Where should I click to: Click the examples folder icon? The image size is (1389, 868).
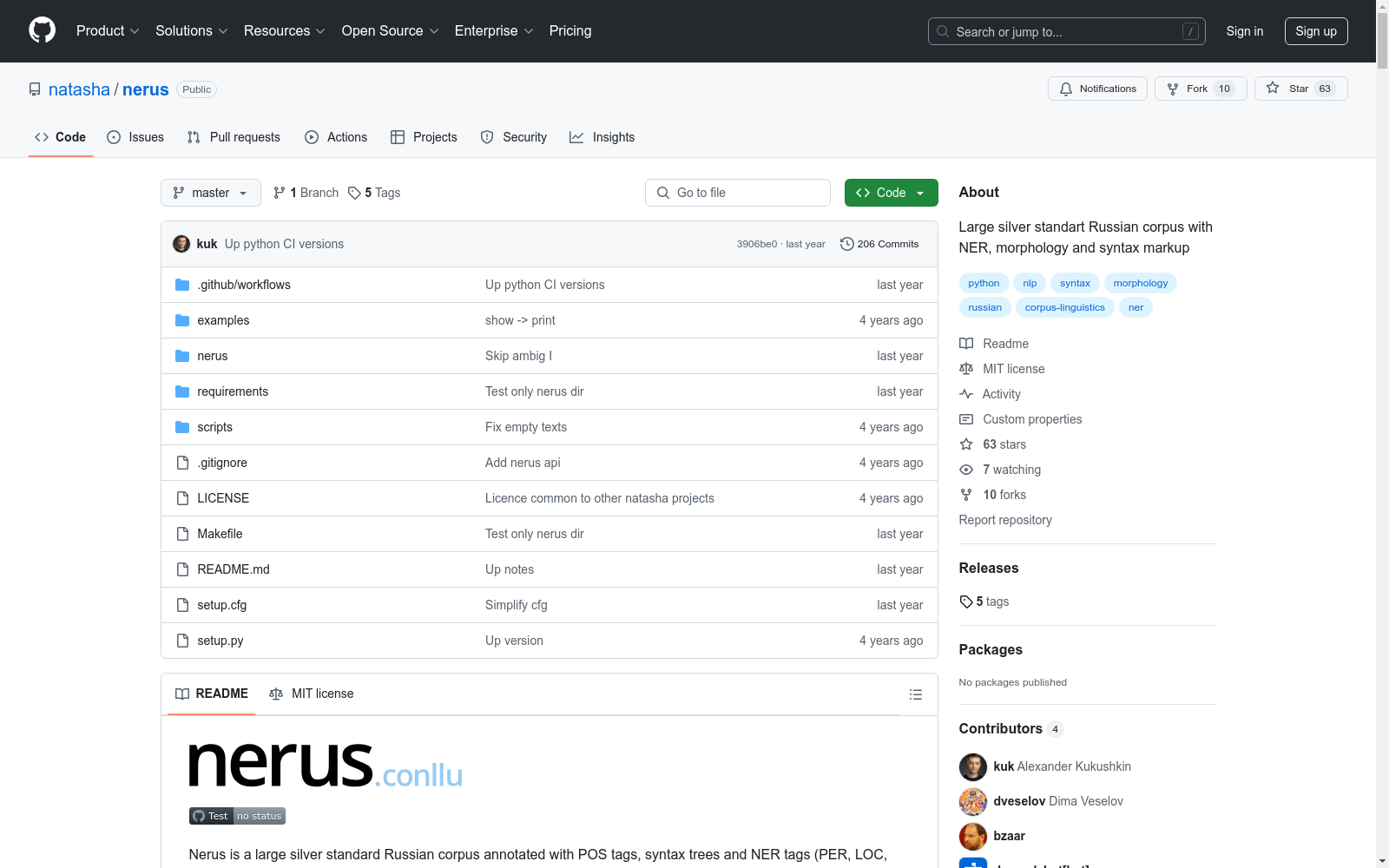pyautogui.click(x=182, y=320)
